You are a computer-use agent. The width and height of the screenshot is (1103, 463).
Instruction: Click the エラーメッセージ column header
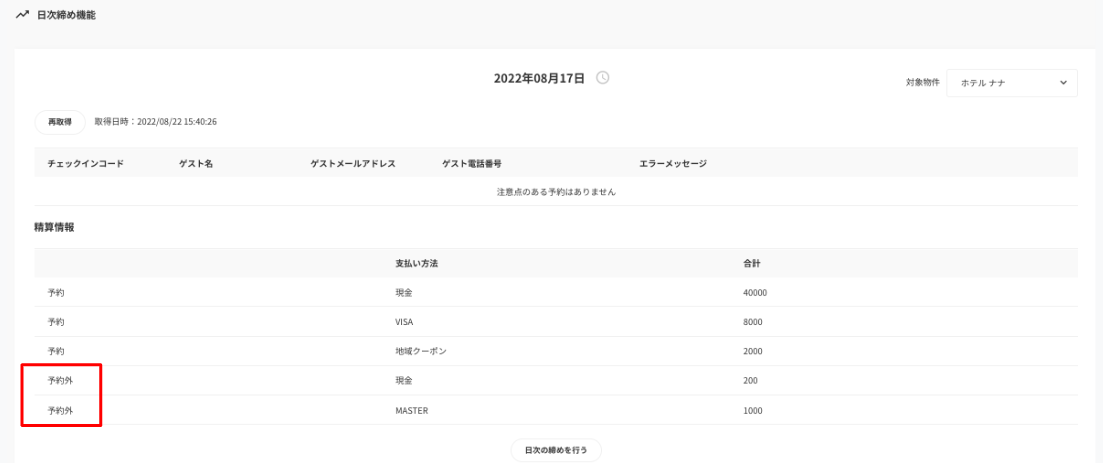pos(673,163)
